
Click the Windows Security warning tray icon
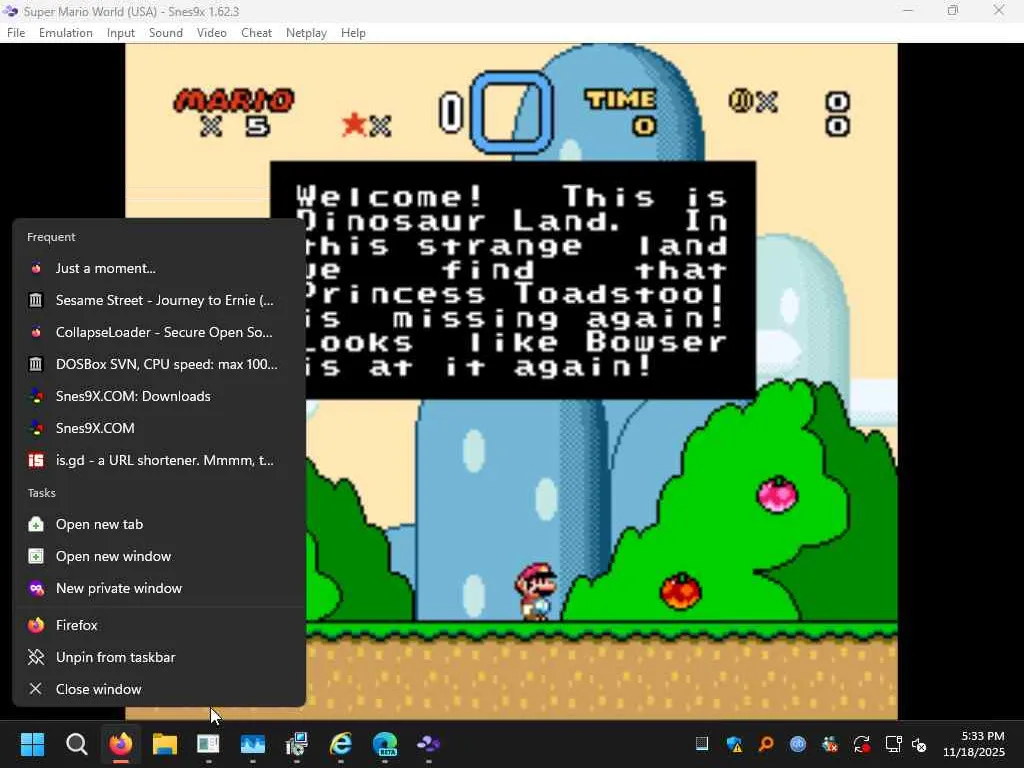click(x=734, y=744)
